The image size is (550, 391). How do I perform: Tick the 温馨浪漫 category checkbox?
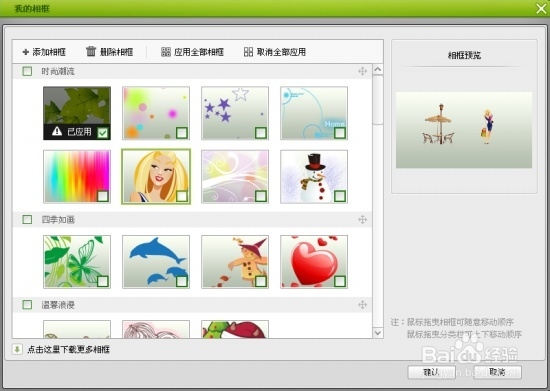pos(27,305)
